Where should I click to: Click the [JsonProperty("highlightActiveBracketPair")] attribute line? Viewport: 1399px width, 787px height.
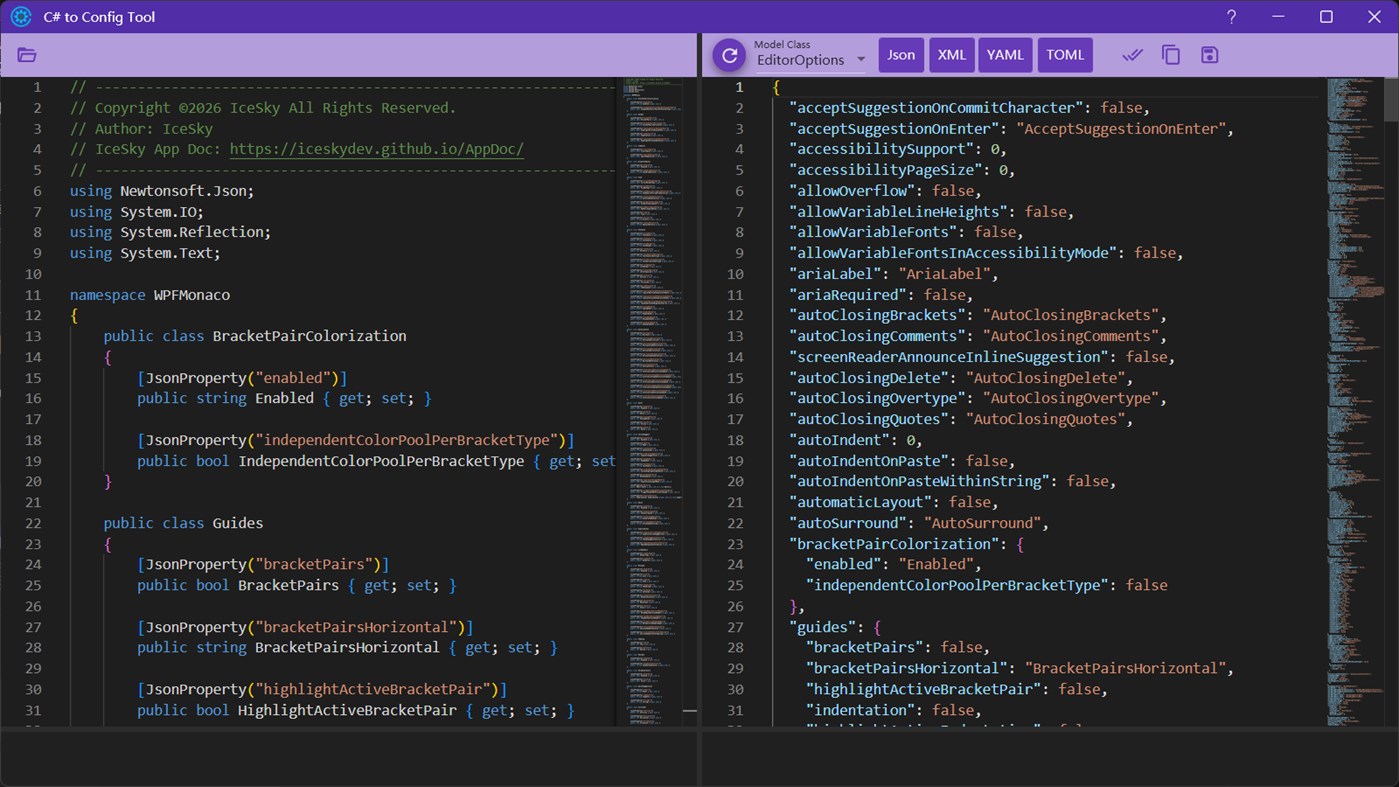(322, 689)
